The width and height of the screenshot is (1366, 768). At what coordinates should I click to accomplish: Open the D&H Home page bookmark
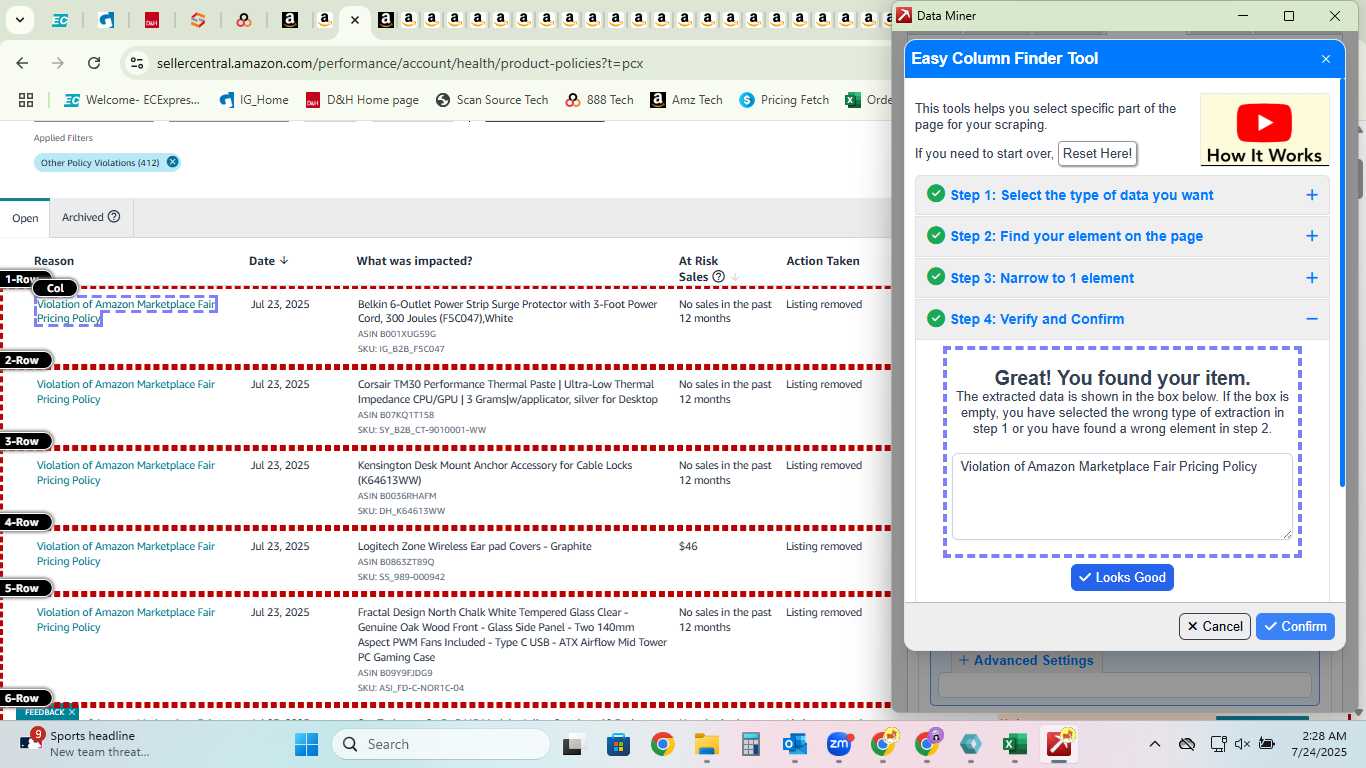pyautogui.click(x=362, y=100)
